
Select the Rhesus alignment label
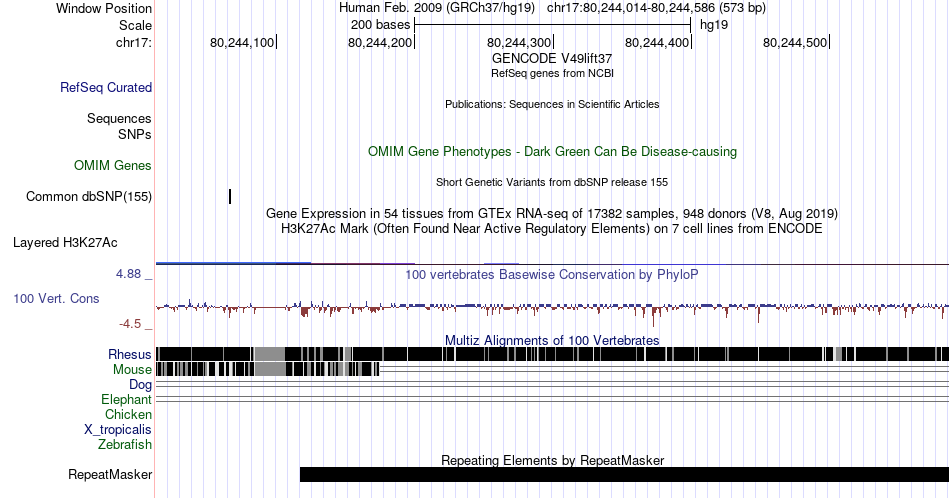[x=130, y=354]
